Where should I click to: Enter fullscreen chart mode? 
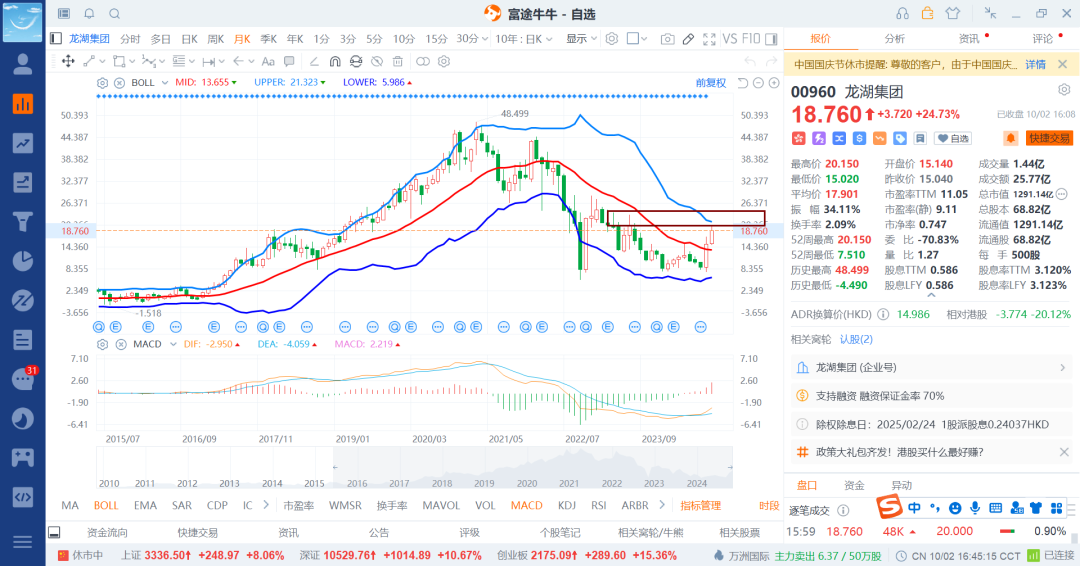point(709,39)
